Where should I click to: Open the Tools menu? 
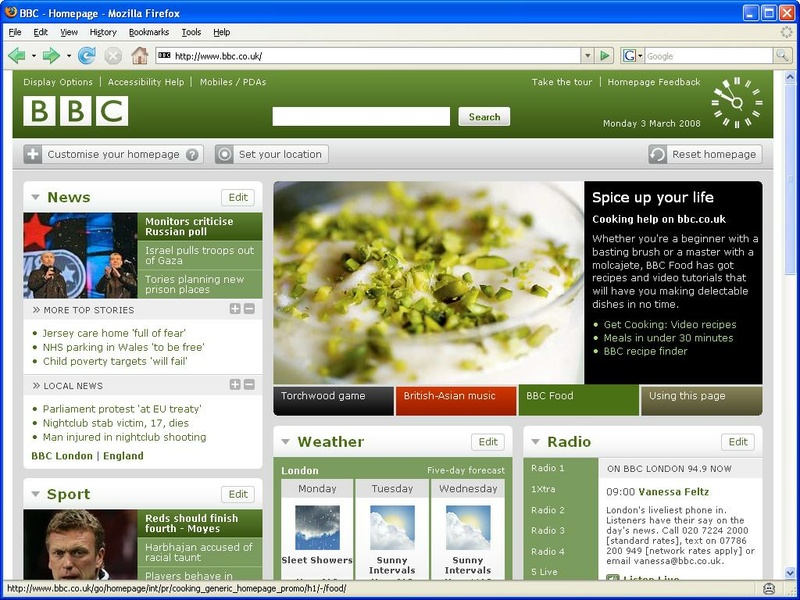pos(191,32)
